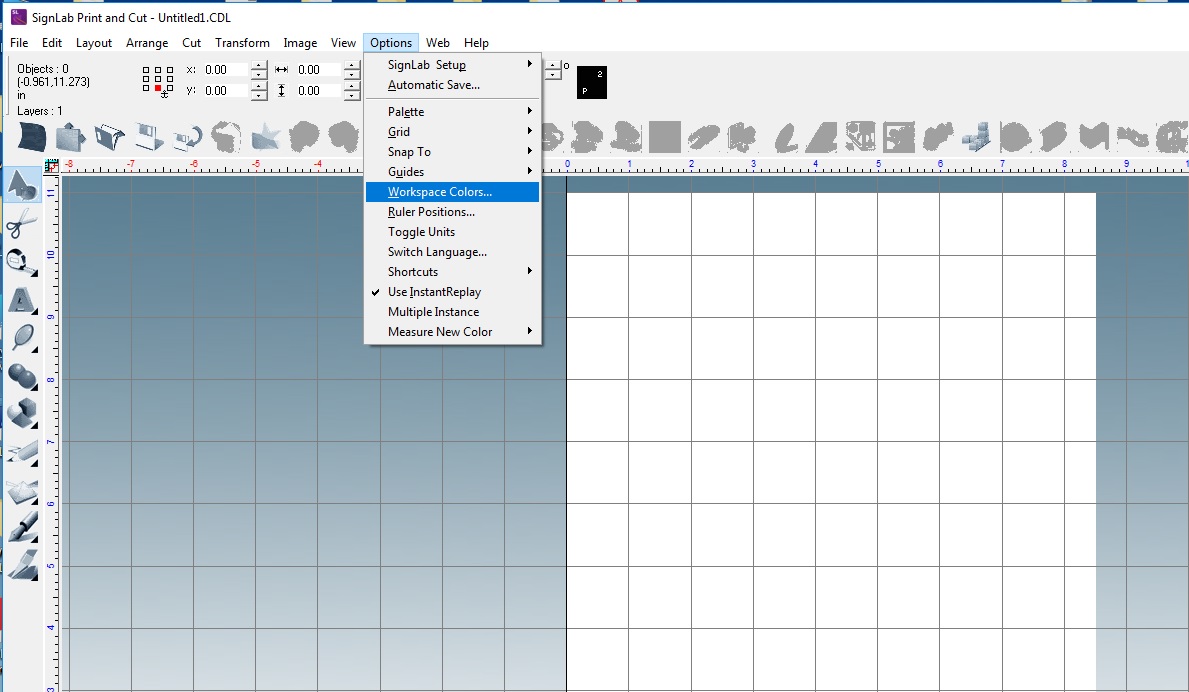The height and width of the screenshot is (692, 1189).
Task: Select middle-left anchor reference point
Action: click(x=146, y=79)
